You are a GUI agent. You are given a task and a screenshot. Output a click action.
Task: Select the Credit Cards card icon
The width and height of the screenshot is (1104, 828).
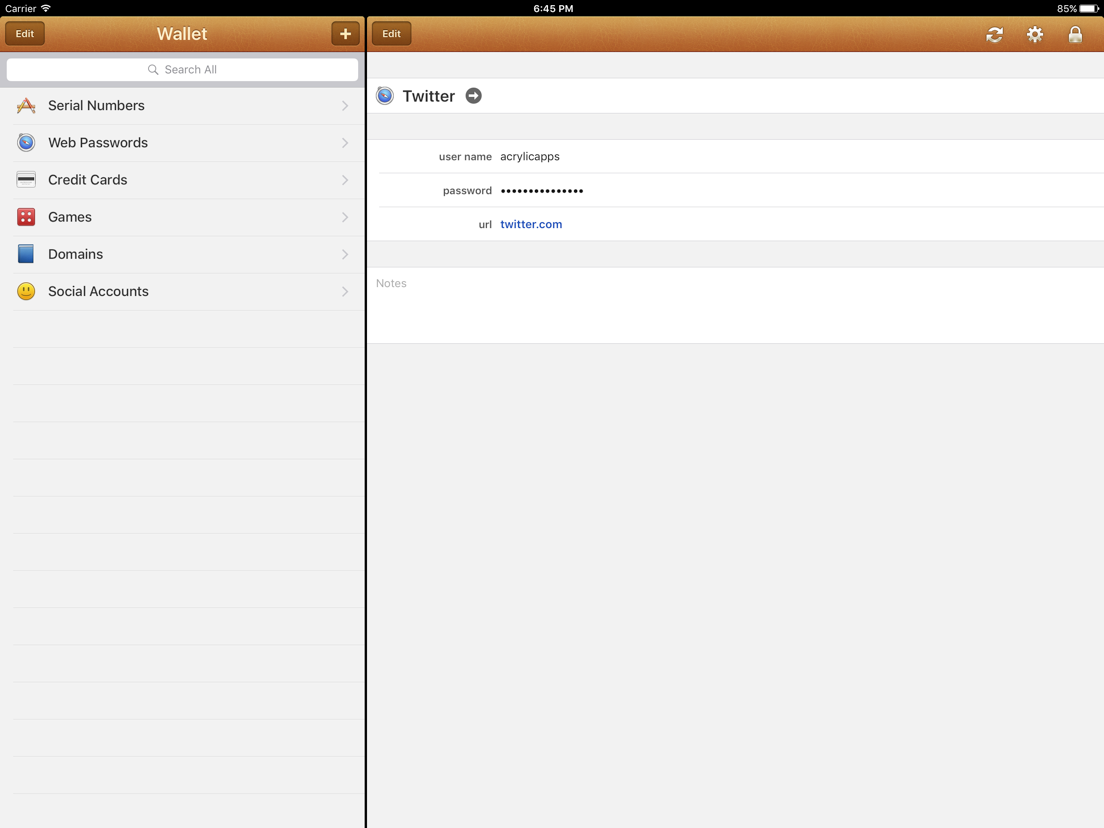point(26,180)
